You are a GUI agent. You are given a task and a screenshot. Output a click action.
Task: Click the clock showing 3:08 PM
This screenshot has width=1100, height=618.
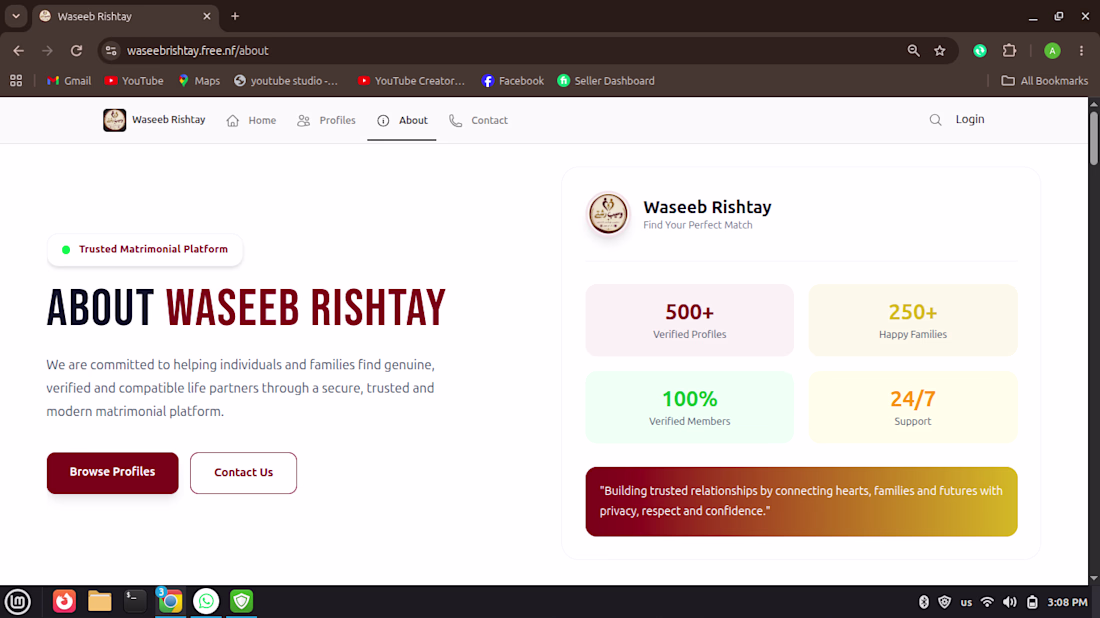coord(1067,602)
